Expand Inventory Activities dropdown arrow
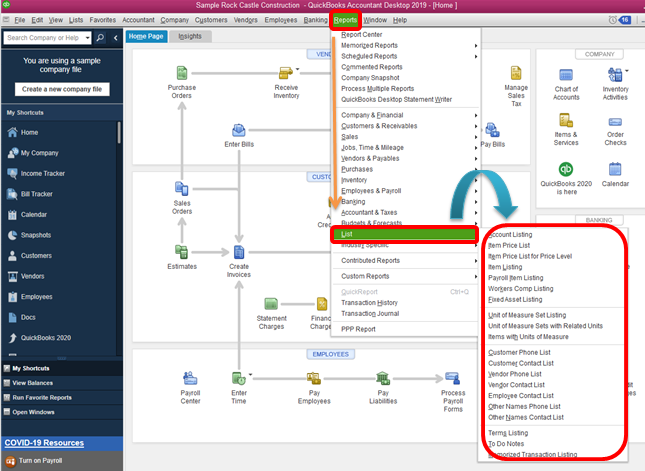Image resolution: width=645 pixels, height=471 pixels. [x=627, y=71]
